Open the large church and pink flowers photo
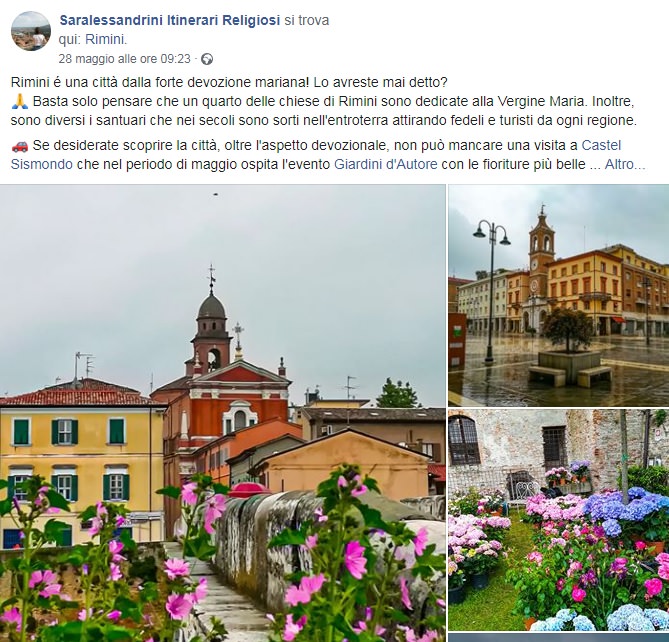Image resolution: width=669 pixels, height=642 pixels. click(x=222, y=413)
